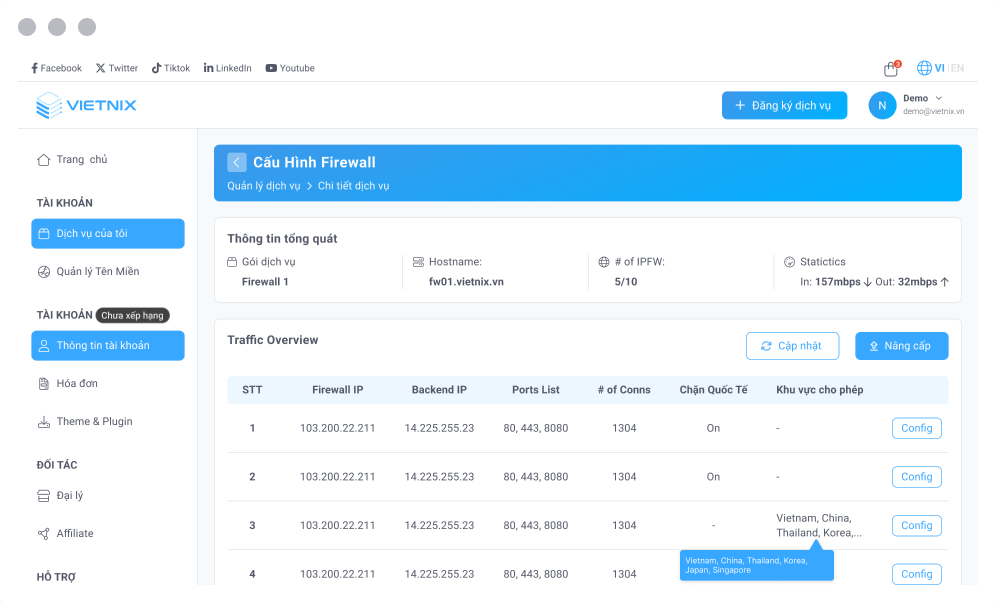Screen dimensions: 996x603
Task: Open the Affiliate sidebar item
Action: pyautogui.click(x=74, y=533)
